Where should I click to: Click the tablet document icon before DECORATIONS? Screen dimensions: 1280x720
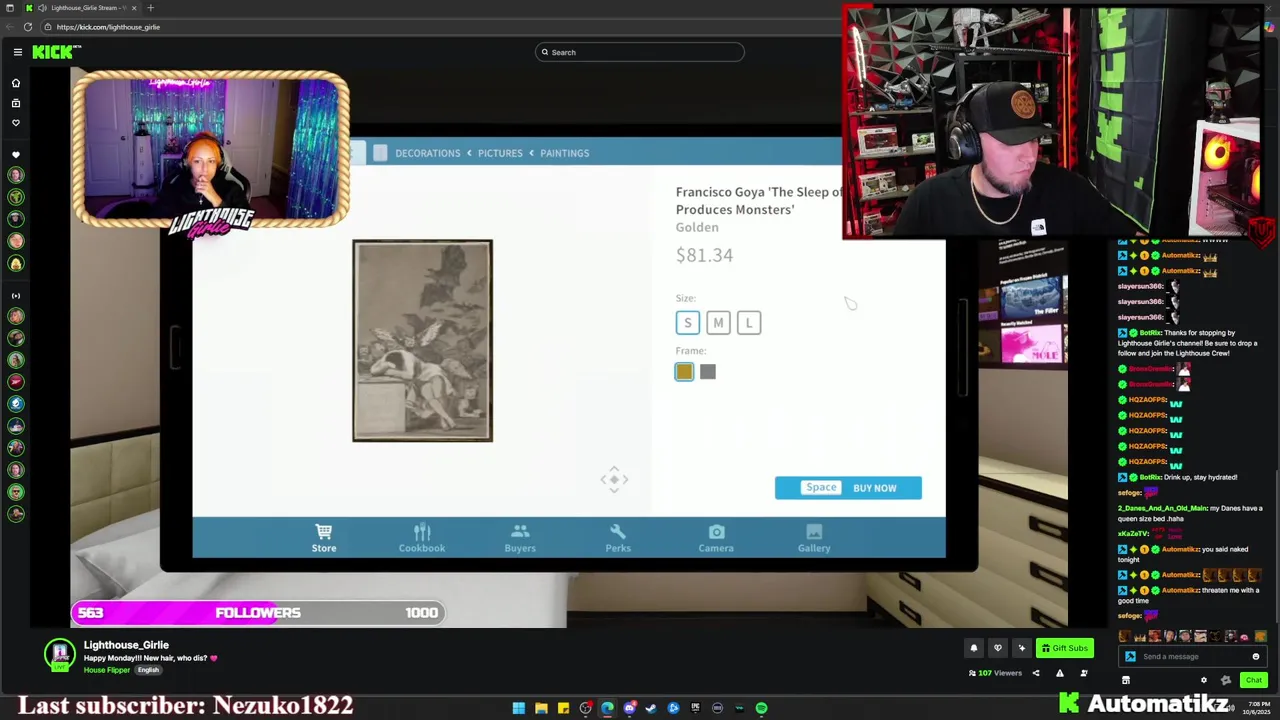[380, 153]
